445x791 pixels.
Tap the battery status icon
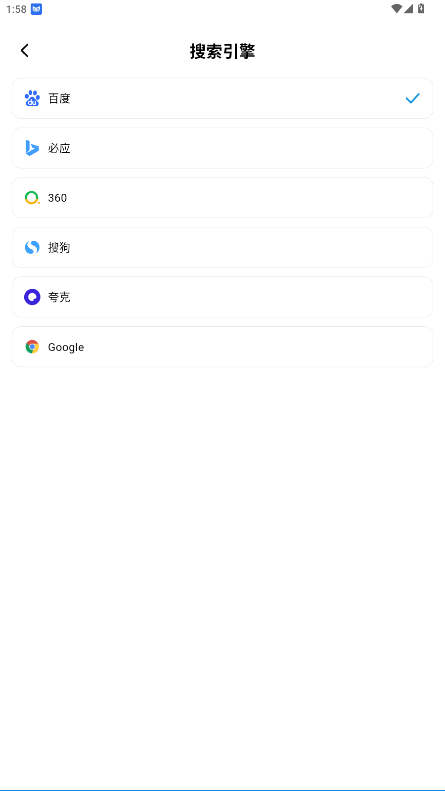tap(421, 9)
